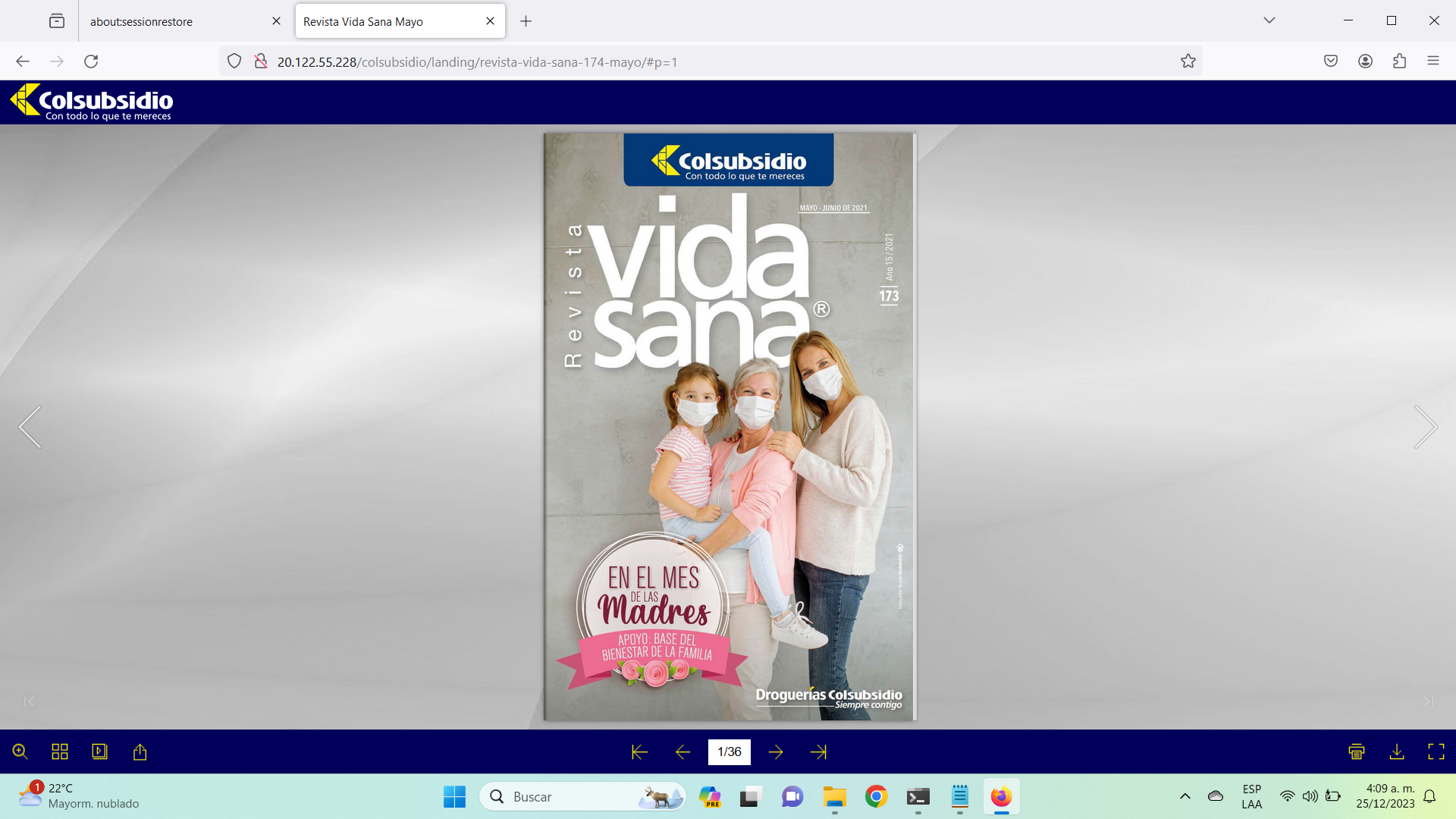1456x819 pixels.
Task: Click the share icon in bottom toolbar
Action: (x=140, y=752)
